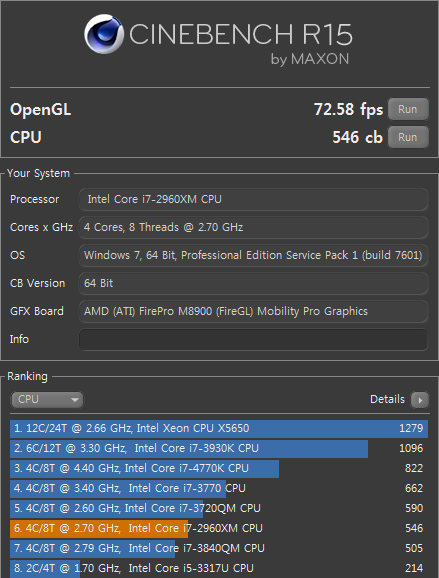This screenshot has height=578, width=439.
Task: Expand ranking Details arrow
Action: coord(420,400)
